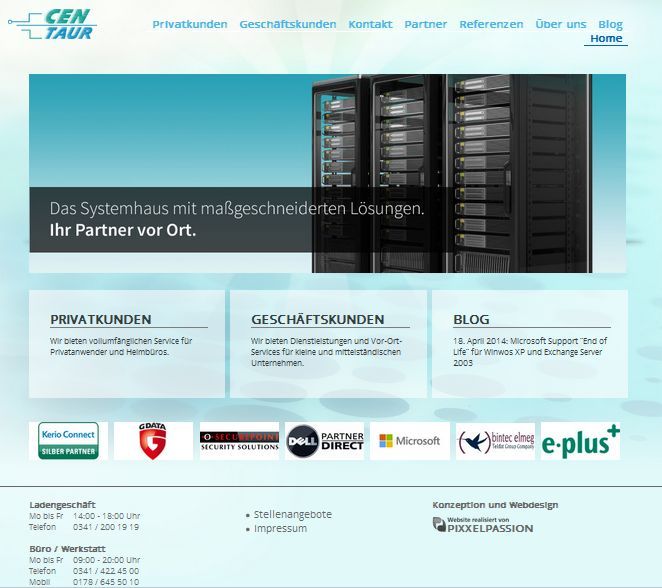Click the e-plus partner logo
The width and height of the screenshot is (662, 588).
[581, 441]
